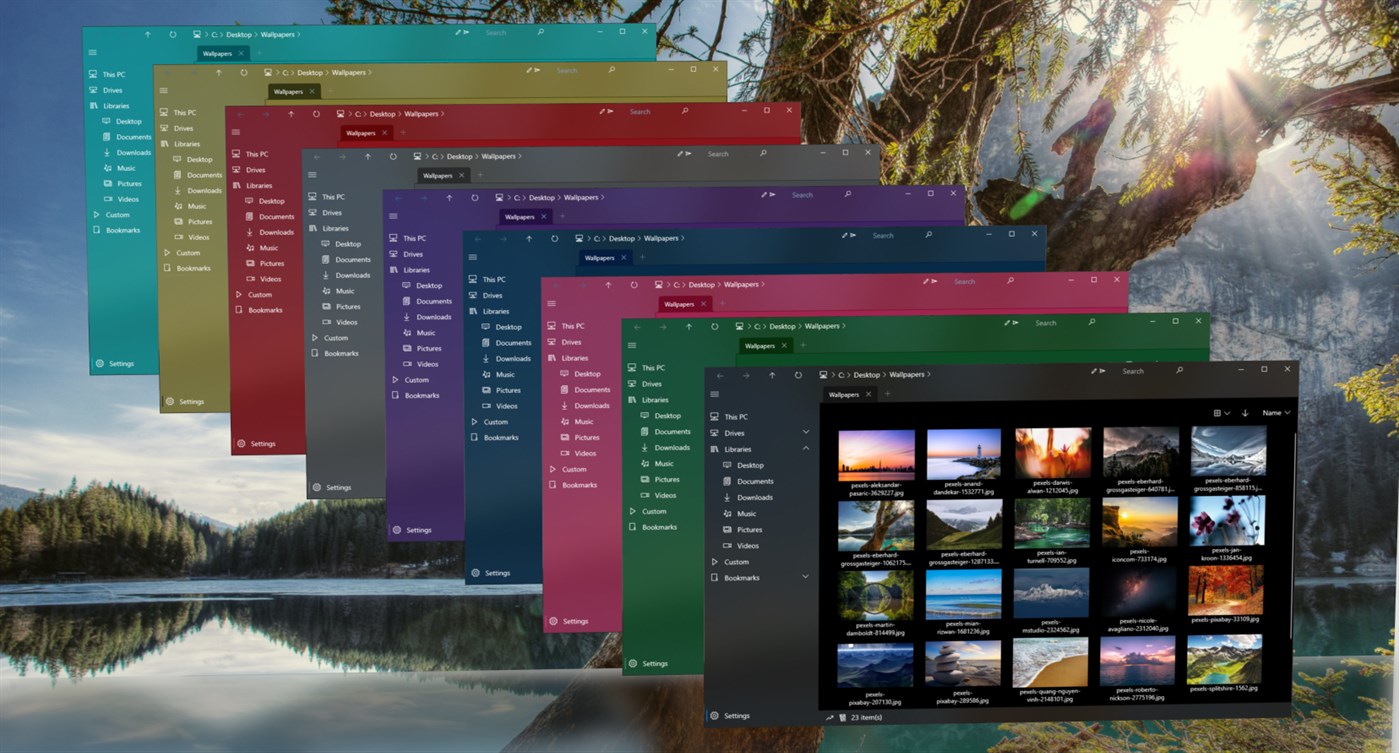Select the Wallpapers tab in the black window
1399x753 pixels.
pyautogui.click(x=844, y=395)
